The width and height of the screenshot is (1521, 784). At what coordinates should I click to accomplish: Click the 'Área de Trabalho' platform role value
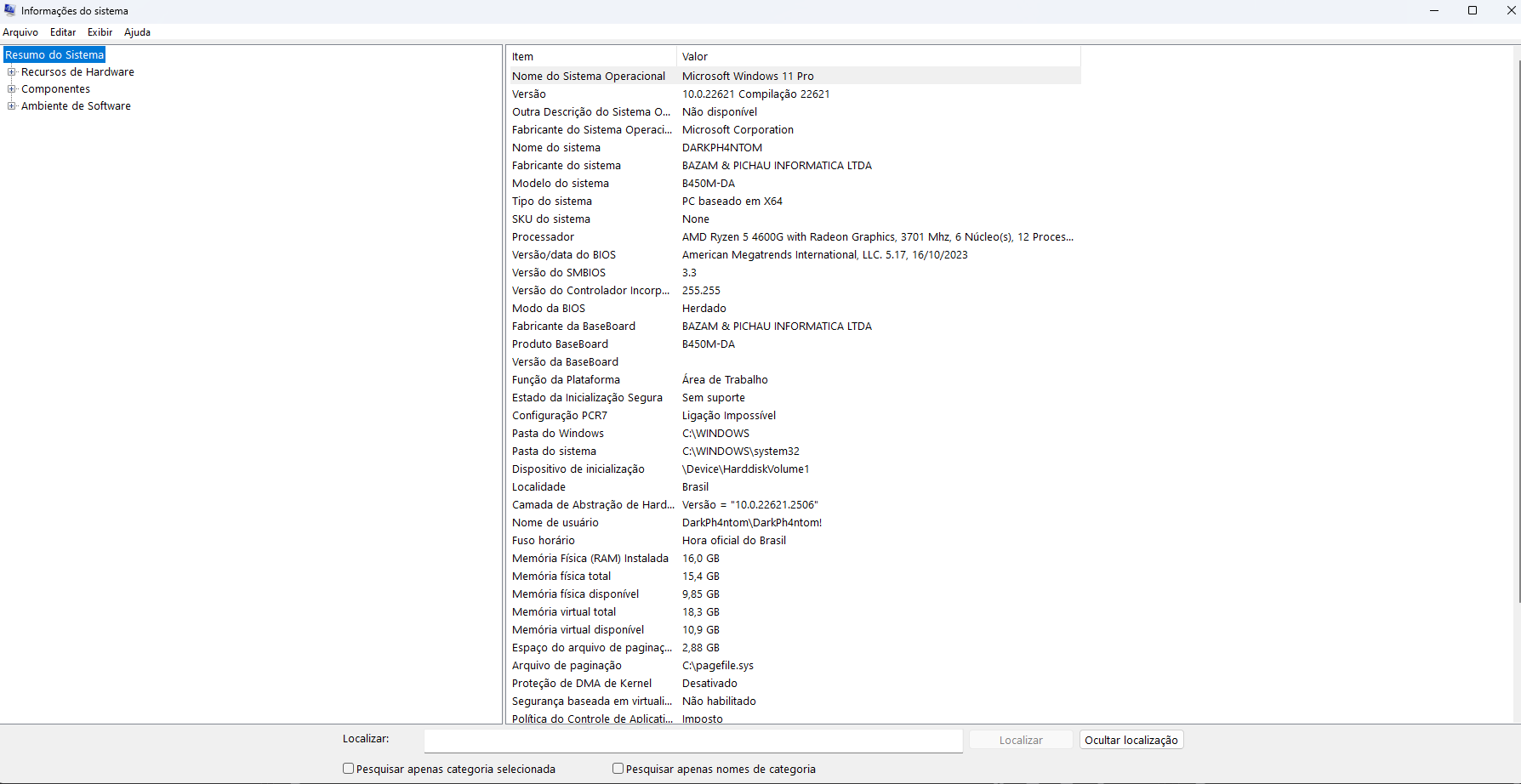[725, 380]
